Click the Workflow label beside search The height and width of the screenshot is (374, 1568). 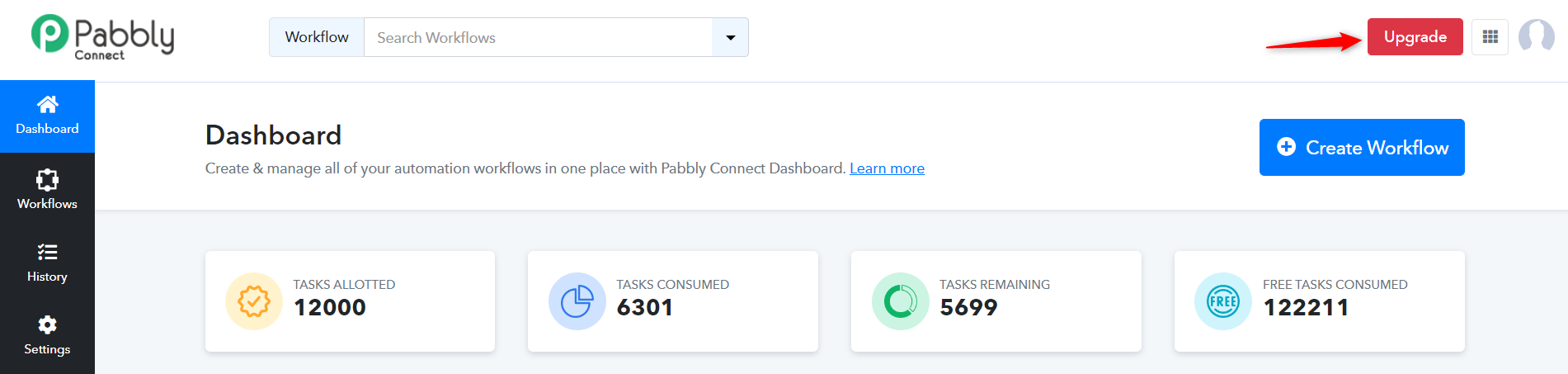(317, 37)
